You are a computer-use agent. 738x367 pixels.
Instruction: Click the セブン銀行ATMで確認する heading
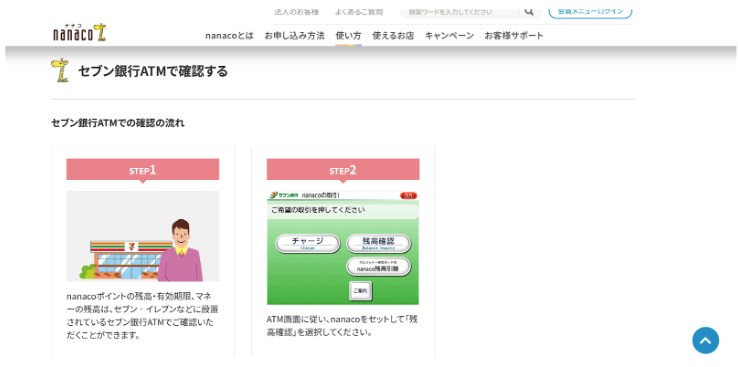coord(153,71)
